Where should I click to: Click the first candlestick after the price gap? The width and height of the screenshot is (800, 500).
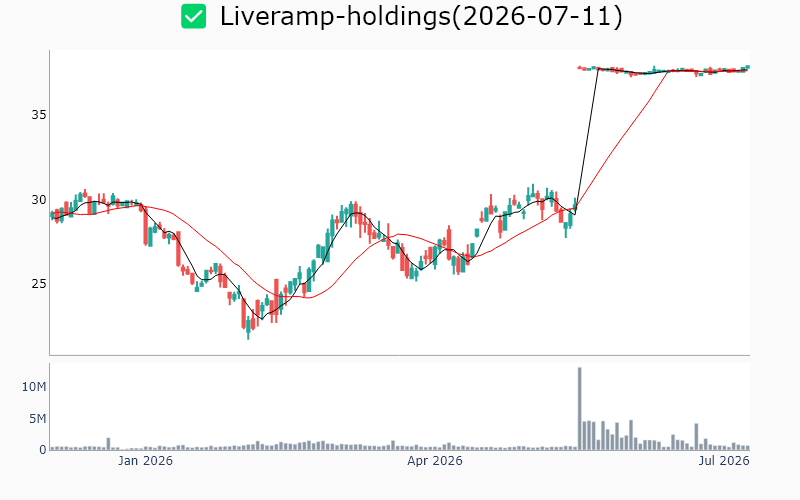pyautogui.click(x=580, y=67)
